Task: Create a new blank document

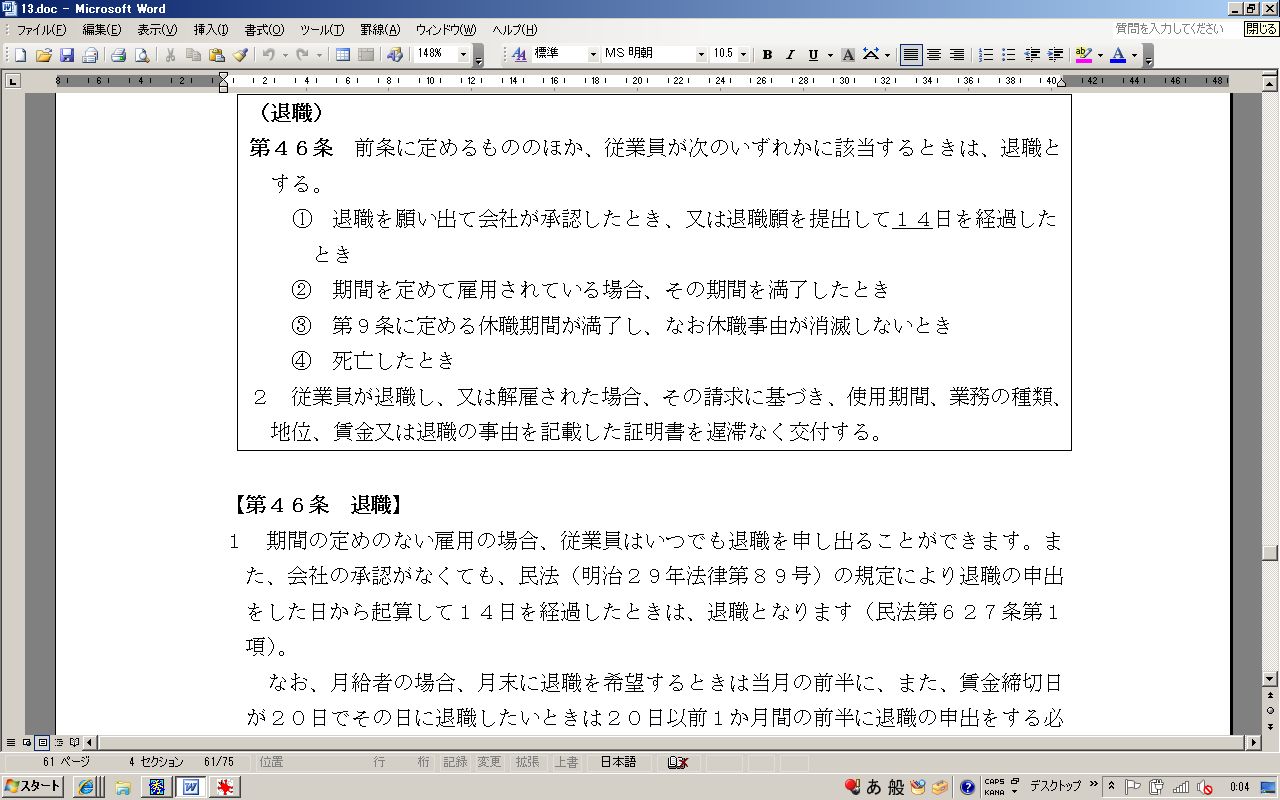Action: click(21, 55)
